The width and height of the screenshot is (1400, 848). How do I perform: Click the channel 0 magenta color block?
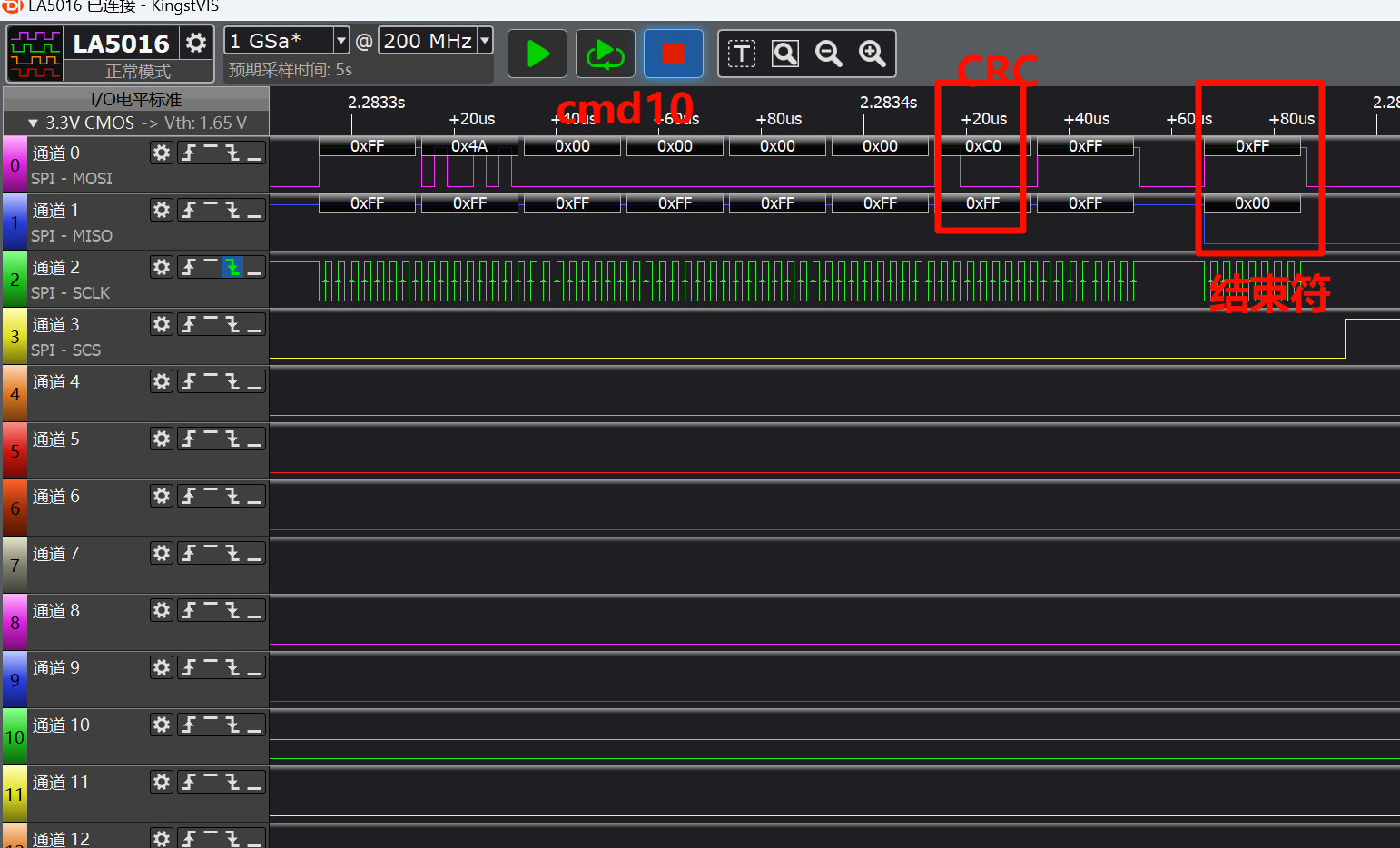[x=15, y=165]
